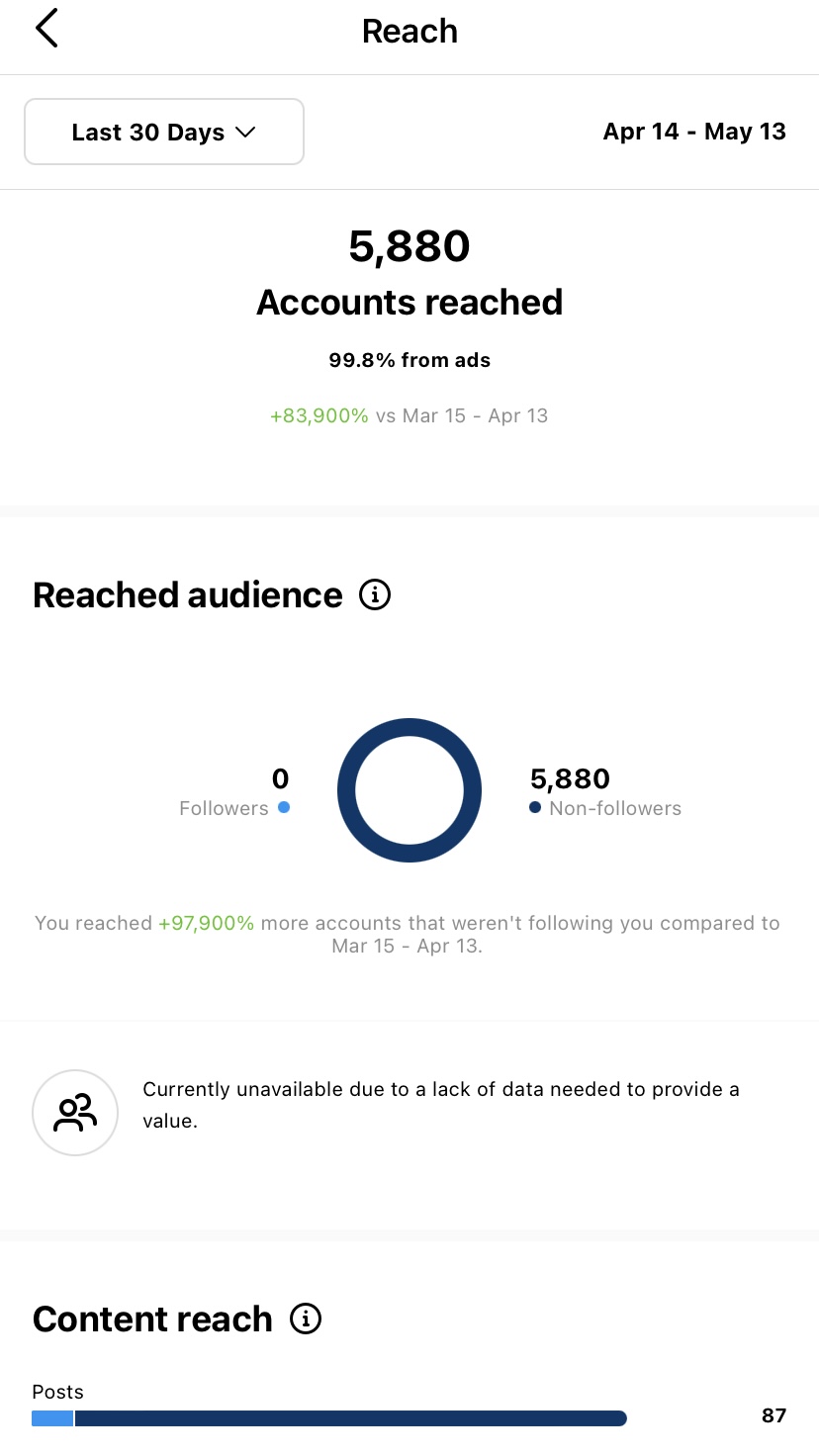This screenshot has width=819, height=1456.
Task: Open the Last 30 Days dropdown
Action: click(x=163, y=132)
